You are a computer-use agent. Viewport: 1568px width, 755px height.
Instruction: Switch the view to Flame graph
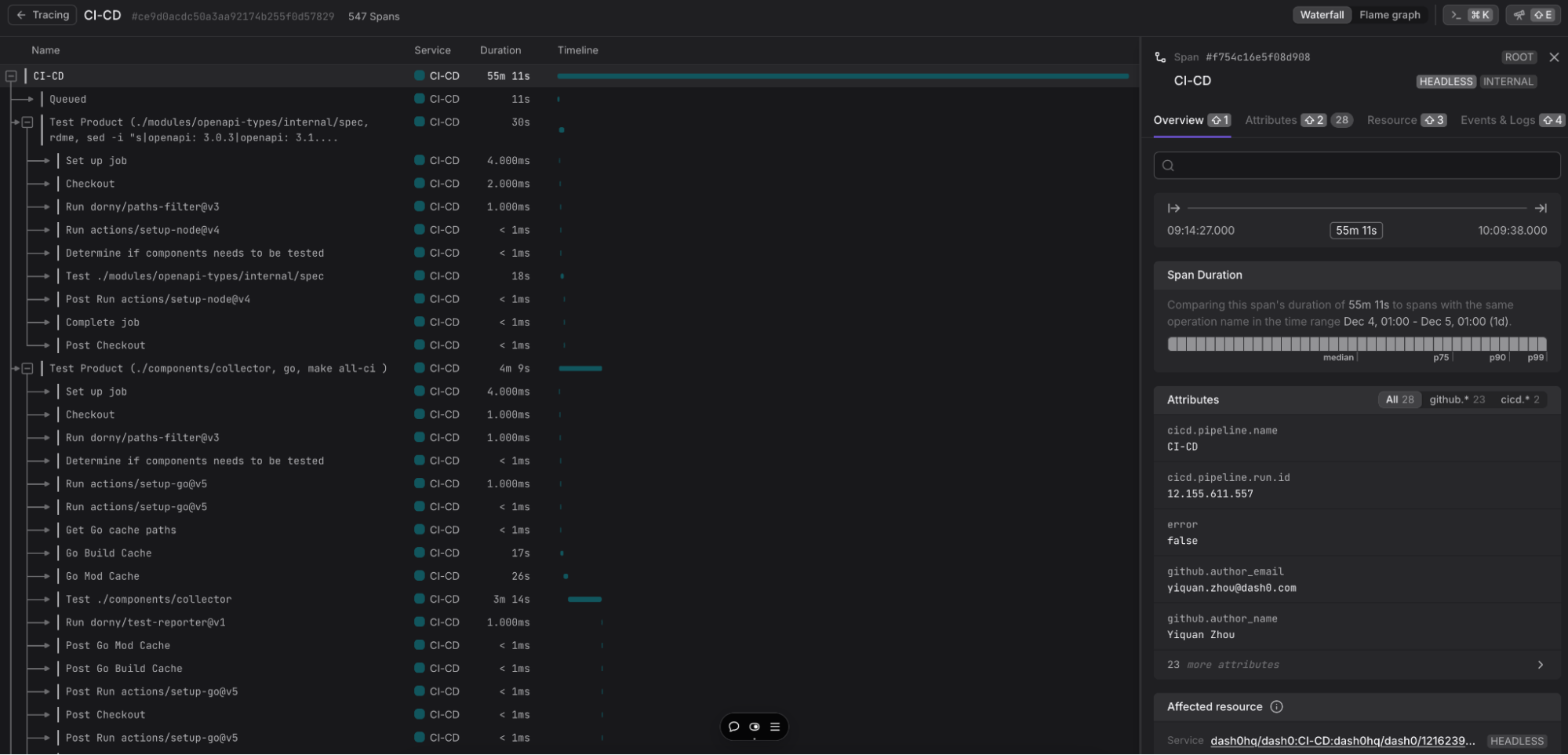click(x=1389, y=15)
